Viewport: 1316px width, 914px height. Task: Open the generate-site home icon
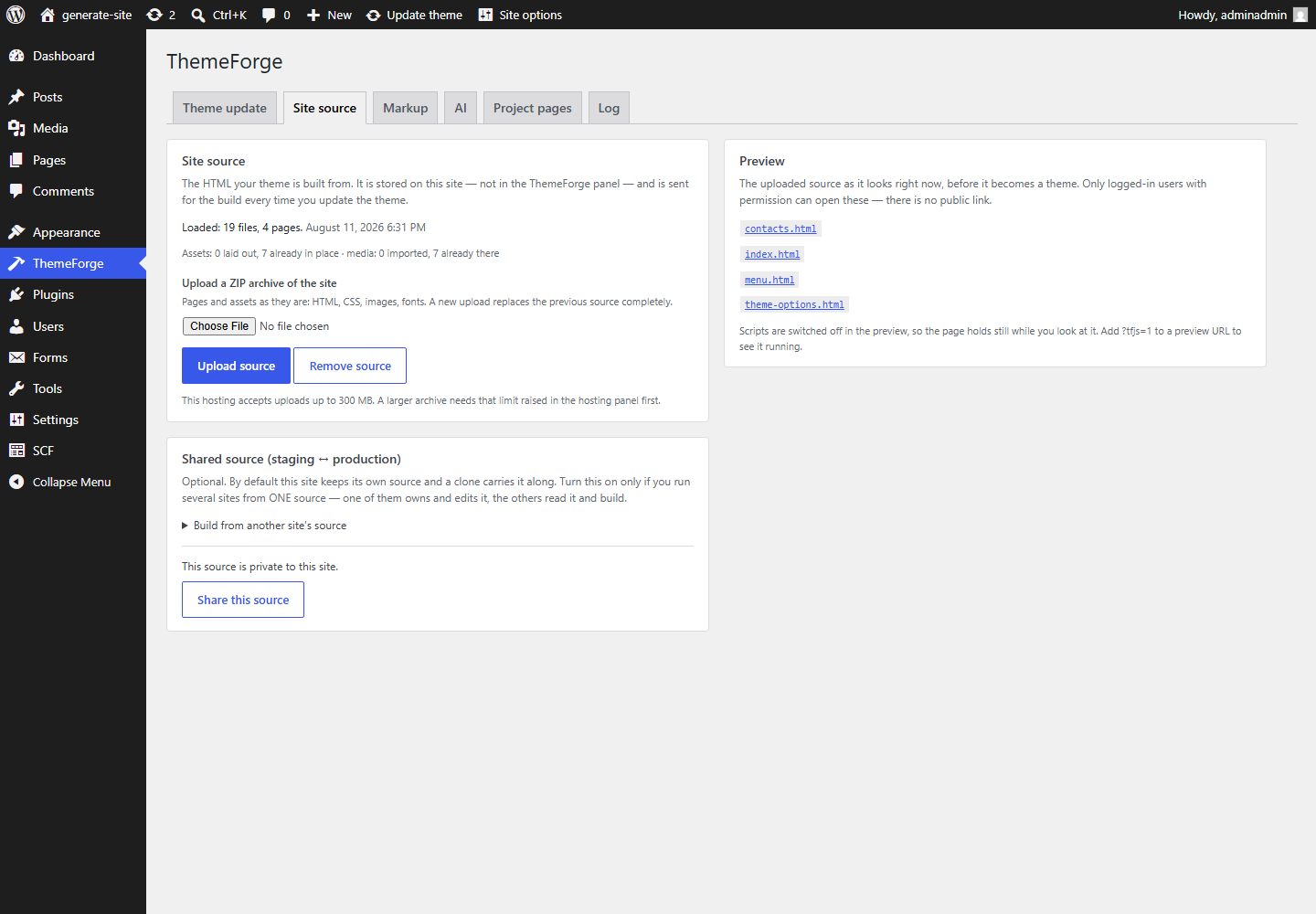pos(48,15)
